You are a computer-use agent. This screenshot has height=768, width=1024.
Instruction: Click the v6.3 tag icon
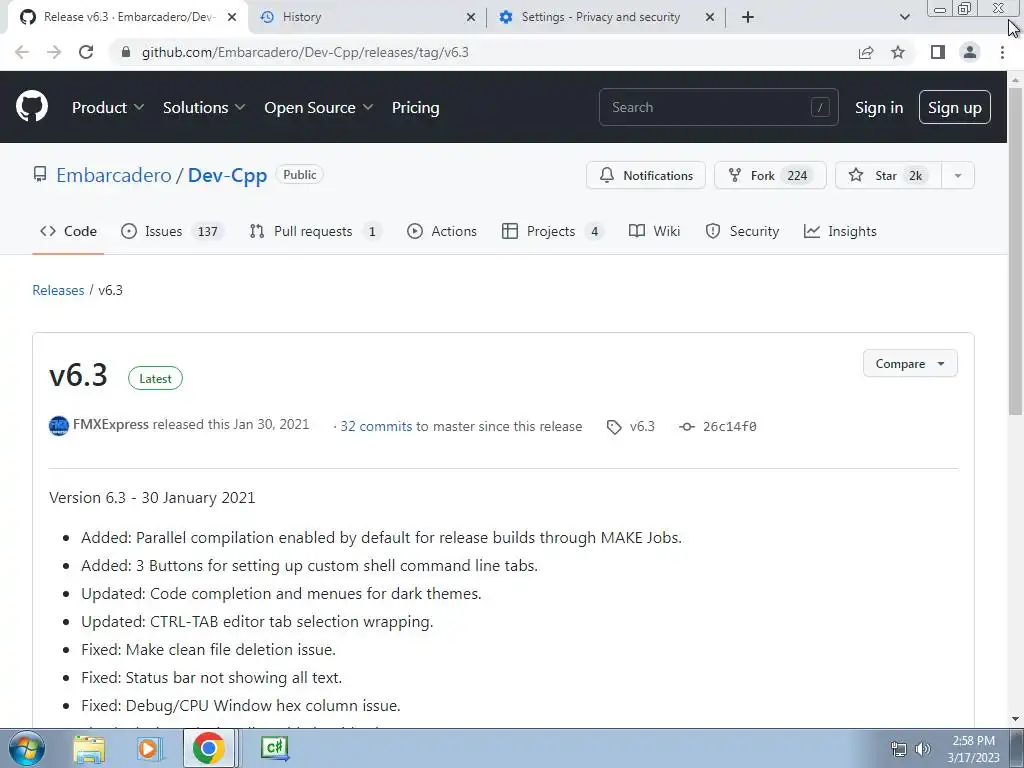click(x=614, y=427)
